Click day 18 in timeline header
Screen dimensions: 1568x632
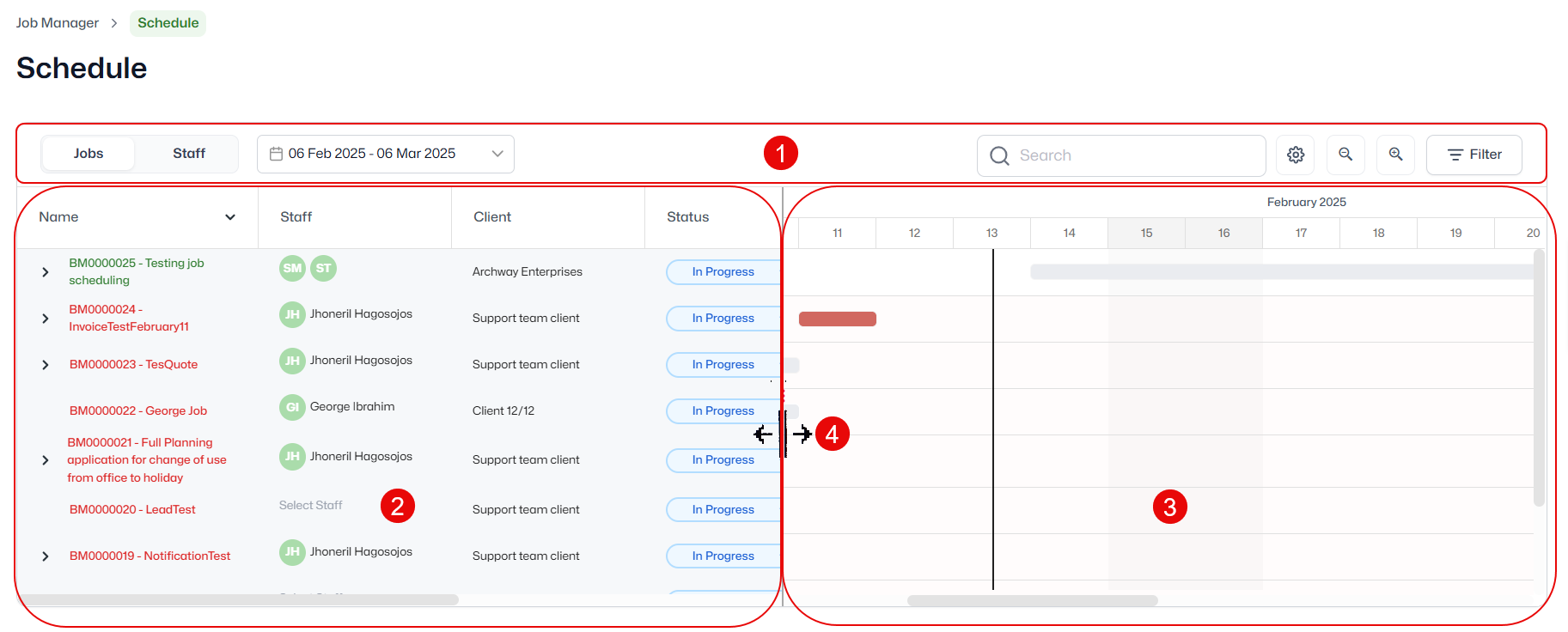point(1378,233)
